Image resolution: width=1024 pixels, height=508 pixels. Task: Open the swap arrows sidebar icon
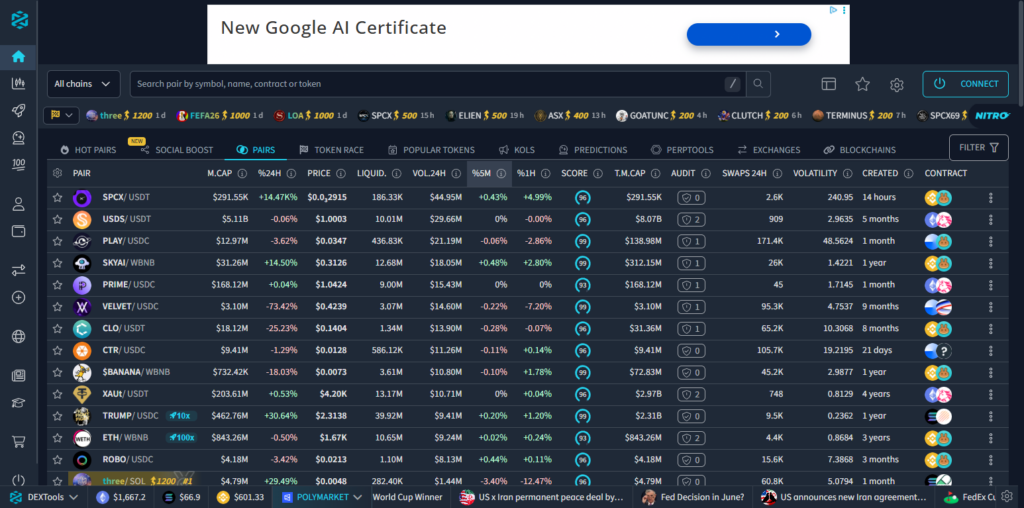(18, 270)
